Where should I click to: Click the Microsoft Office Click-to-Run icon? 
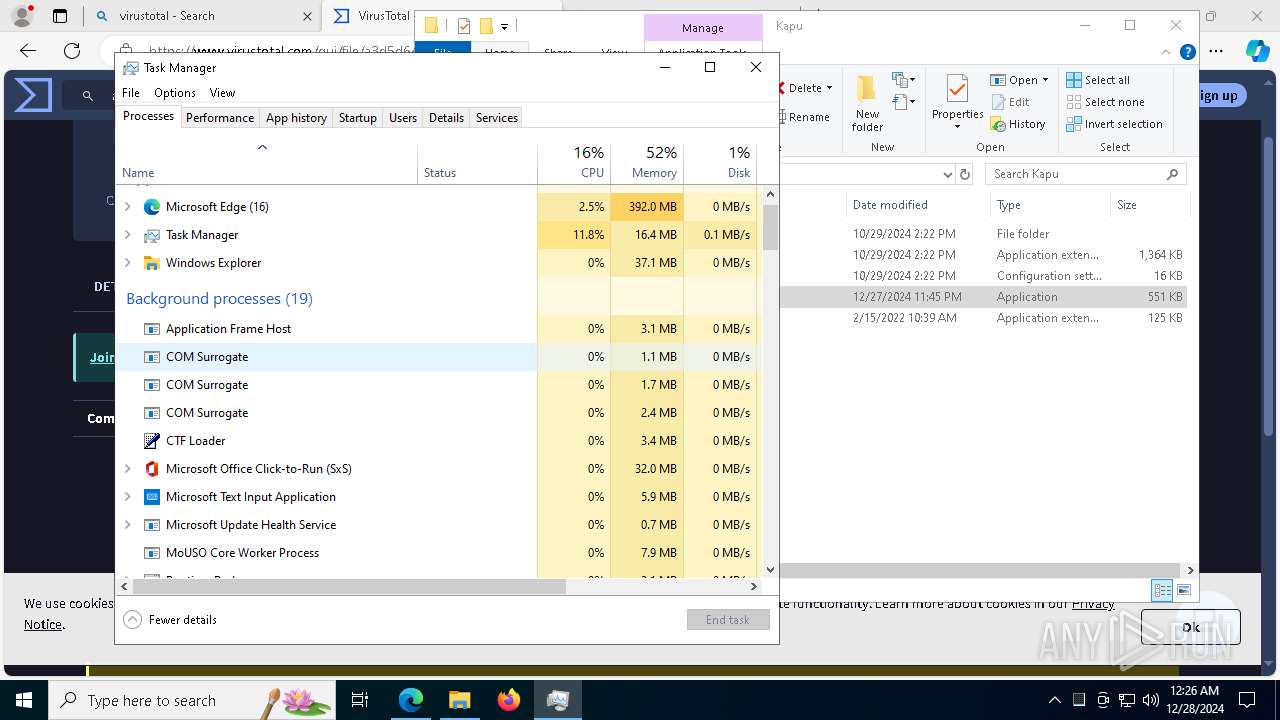(152, 469)
